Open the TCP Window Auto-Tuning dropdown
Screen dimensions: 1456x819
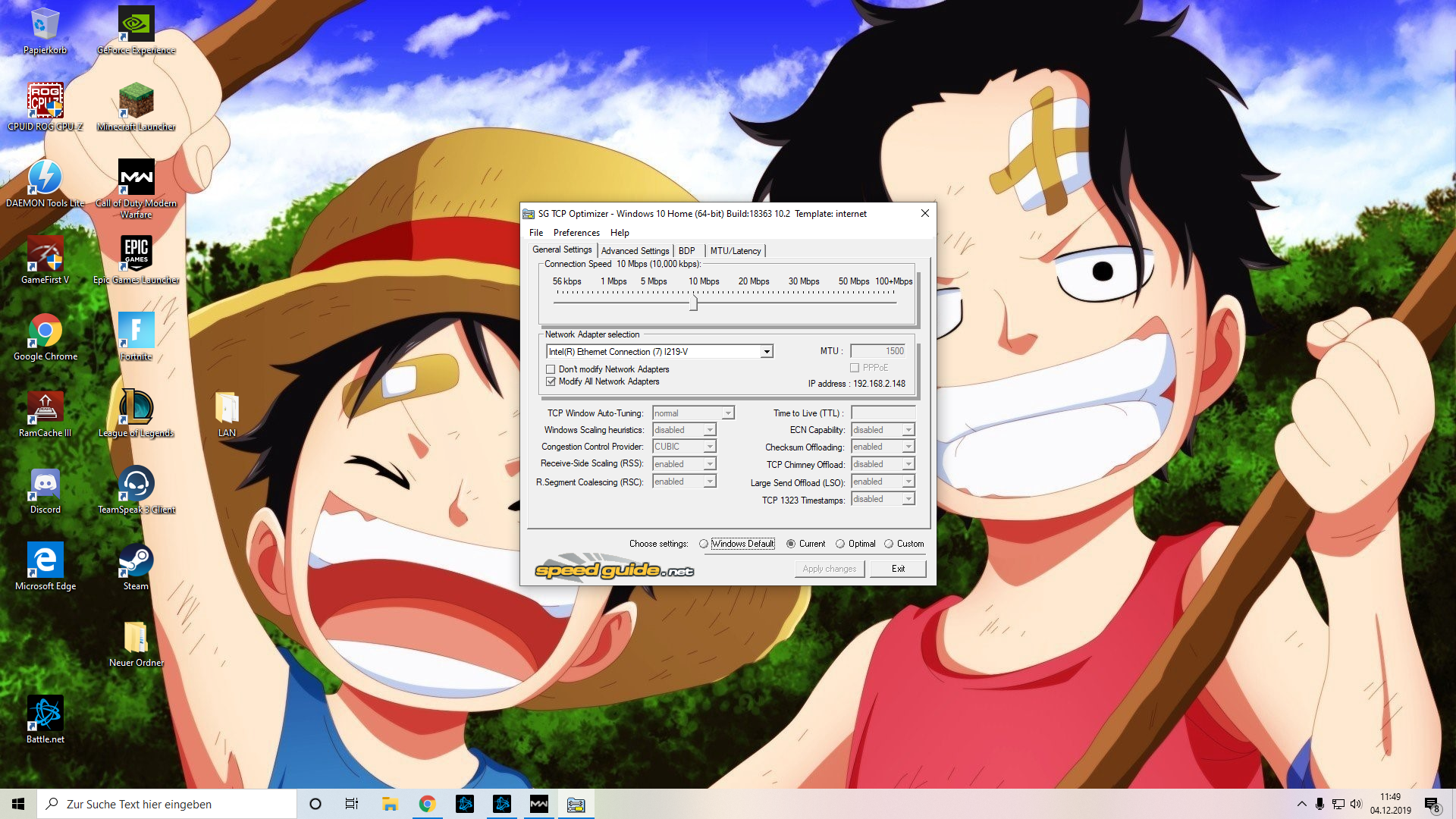[x=728, y=413]
